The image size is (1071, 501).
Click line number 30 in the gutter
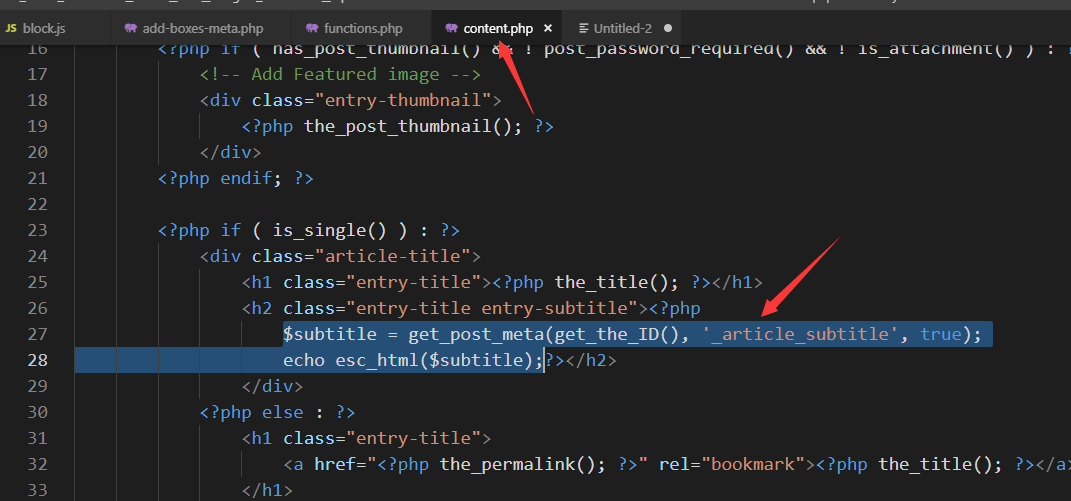click(x=37, y=412)
